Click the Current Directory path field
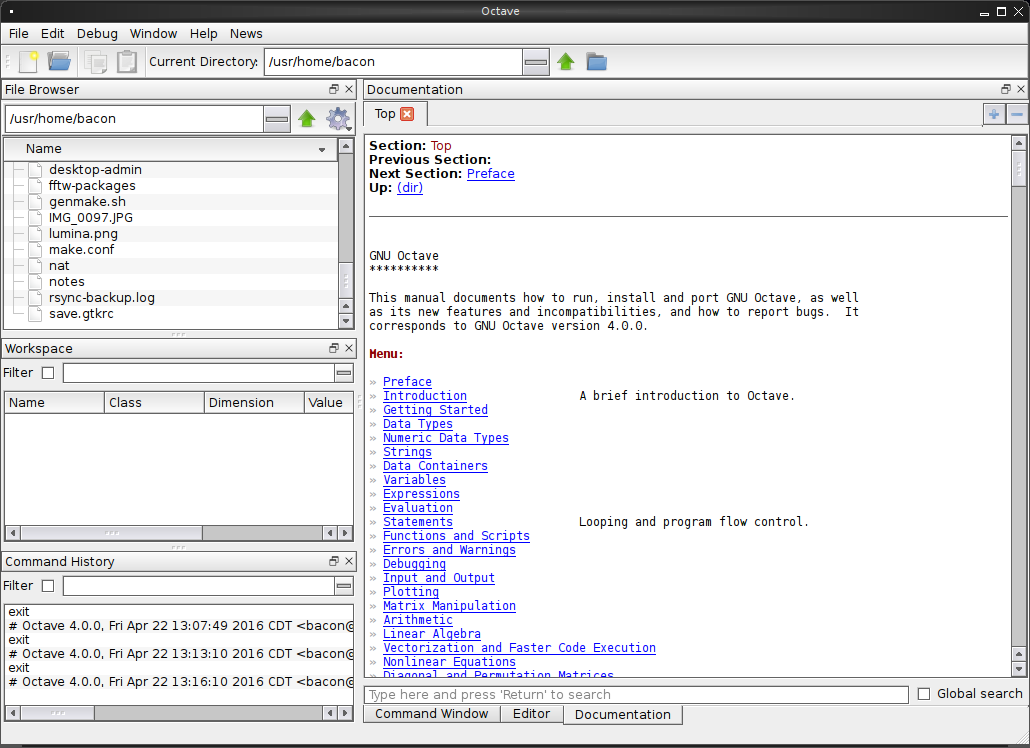Image resolution: width=1030 pixels, height=748 pixels. [x=393, y=62]
